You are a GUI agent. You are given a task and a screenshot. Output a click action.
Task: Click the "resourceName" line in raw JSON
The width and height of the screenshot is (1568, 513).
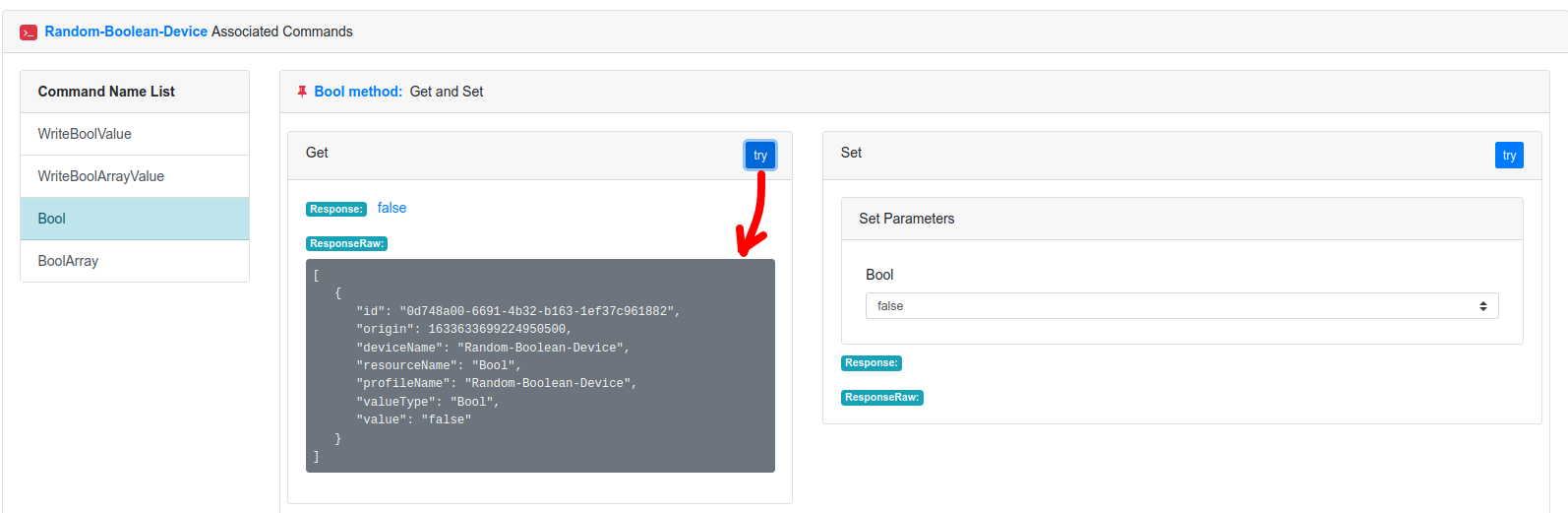tap(438, 365)
